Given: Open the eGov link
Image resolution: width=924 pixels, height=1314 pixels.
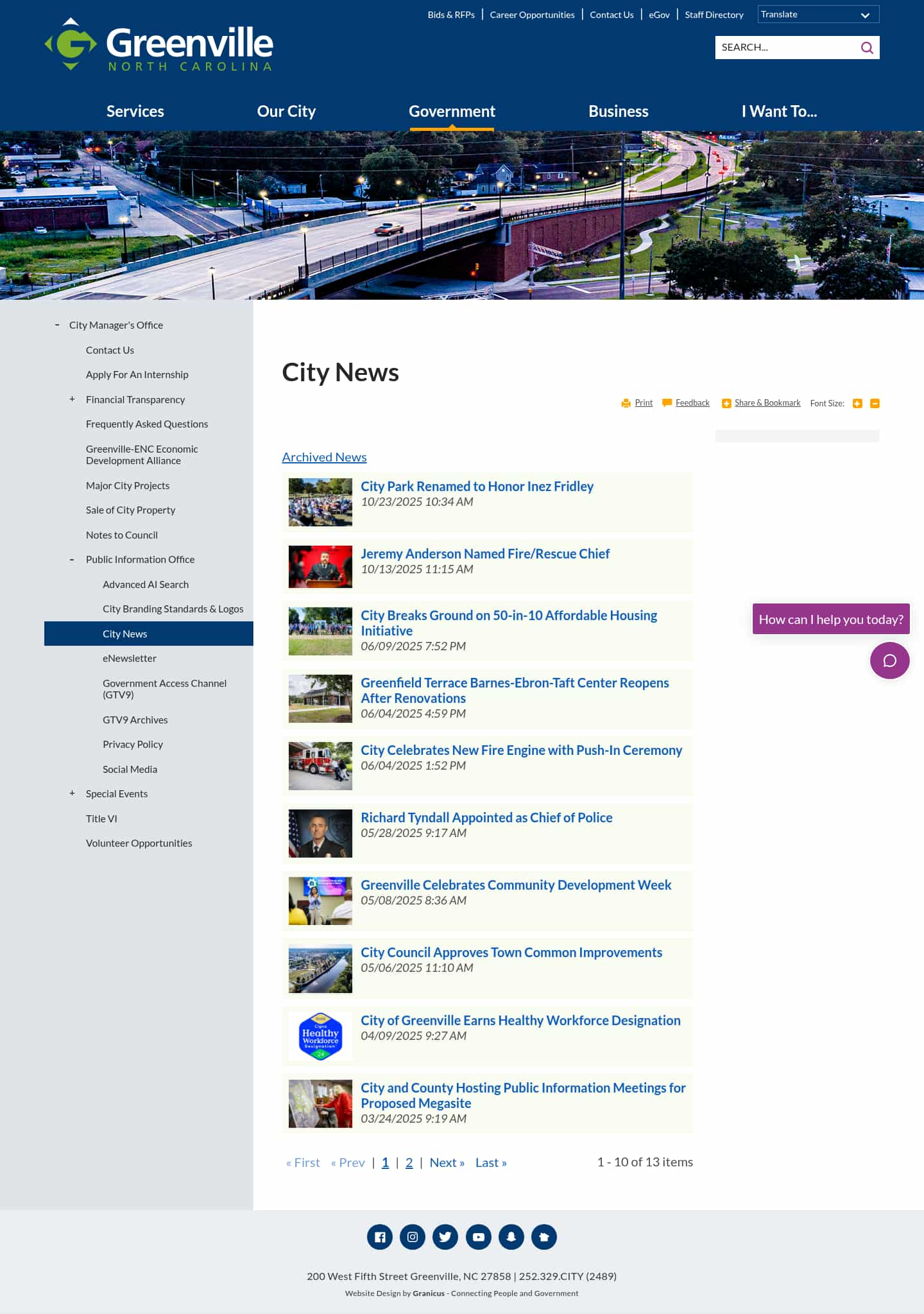Looking at the screenshot, I should pyautogui.click(x=659, y=15).
